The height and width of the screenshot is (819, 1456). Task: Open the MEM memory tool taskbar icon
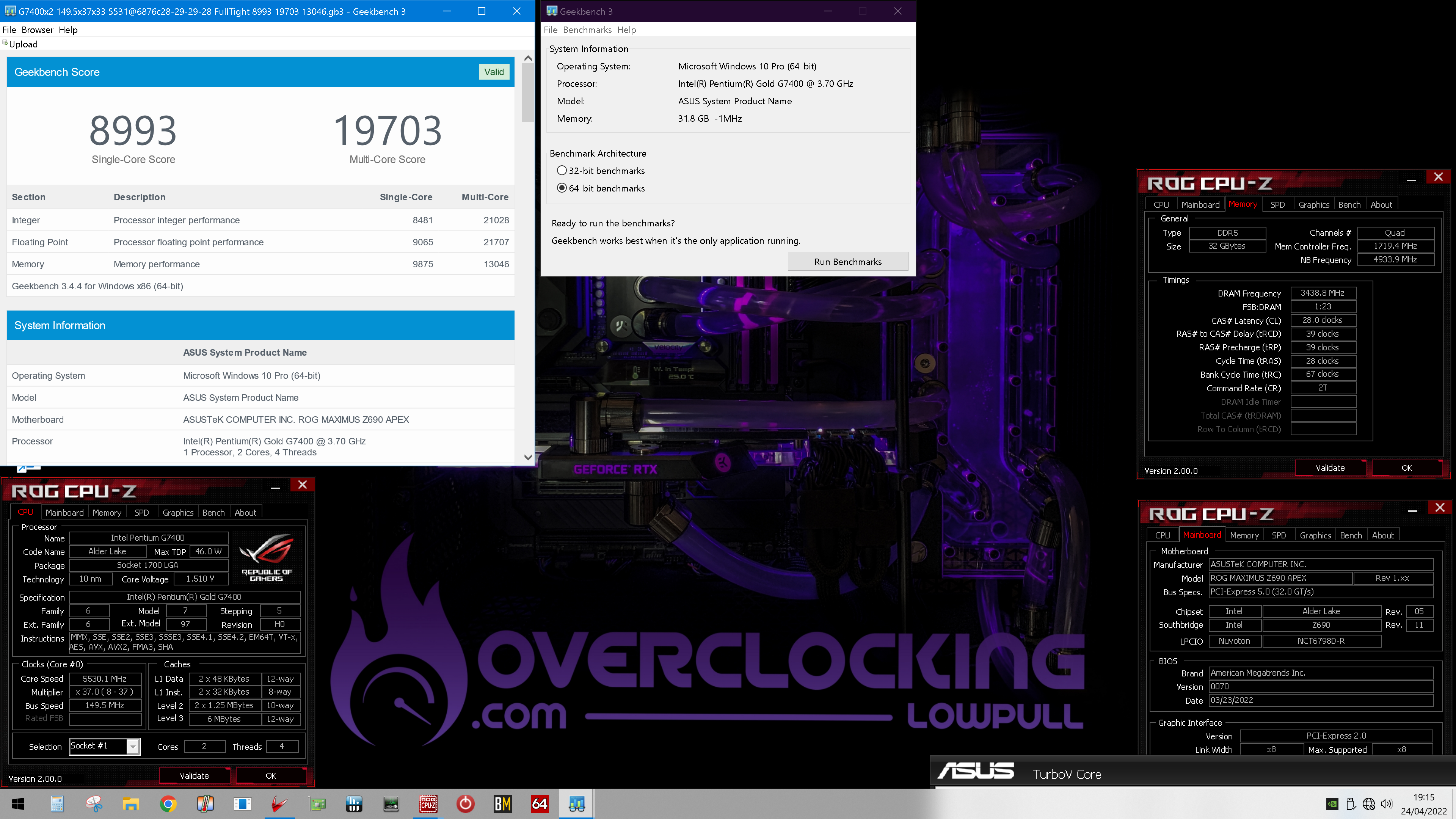click(x=391, y=803)
